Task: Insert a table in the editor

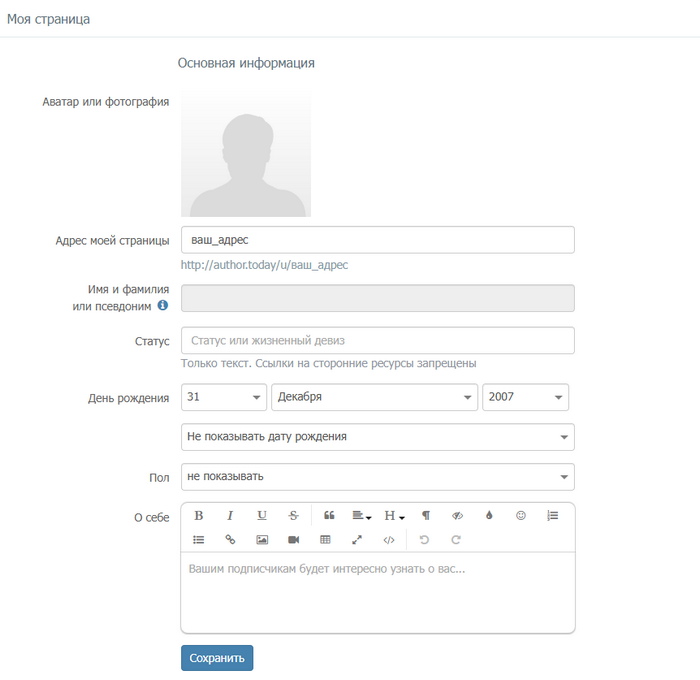Action: 325,540
